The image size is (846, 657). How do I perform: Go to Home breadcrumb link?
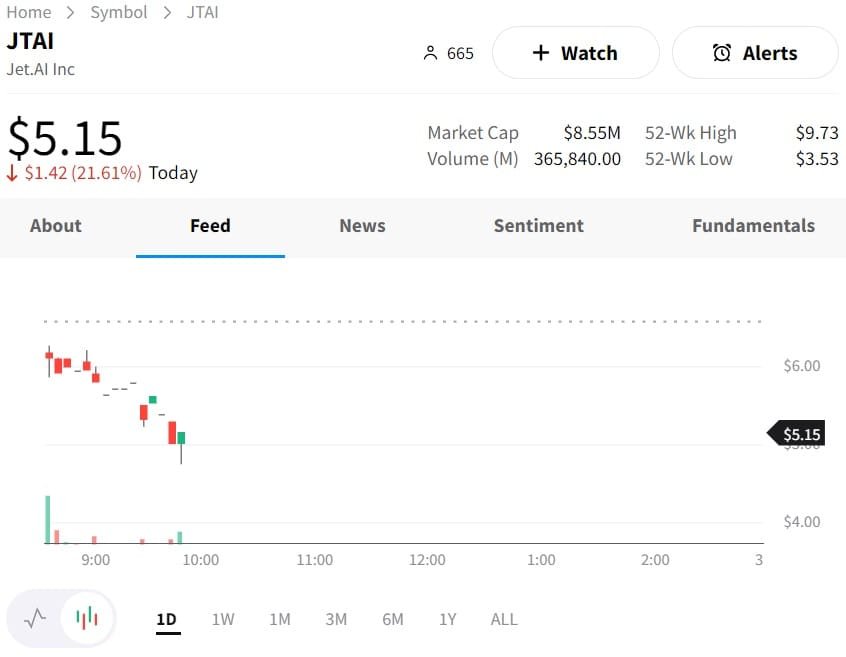pos(29,12)
